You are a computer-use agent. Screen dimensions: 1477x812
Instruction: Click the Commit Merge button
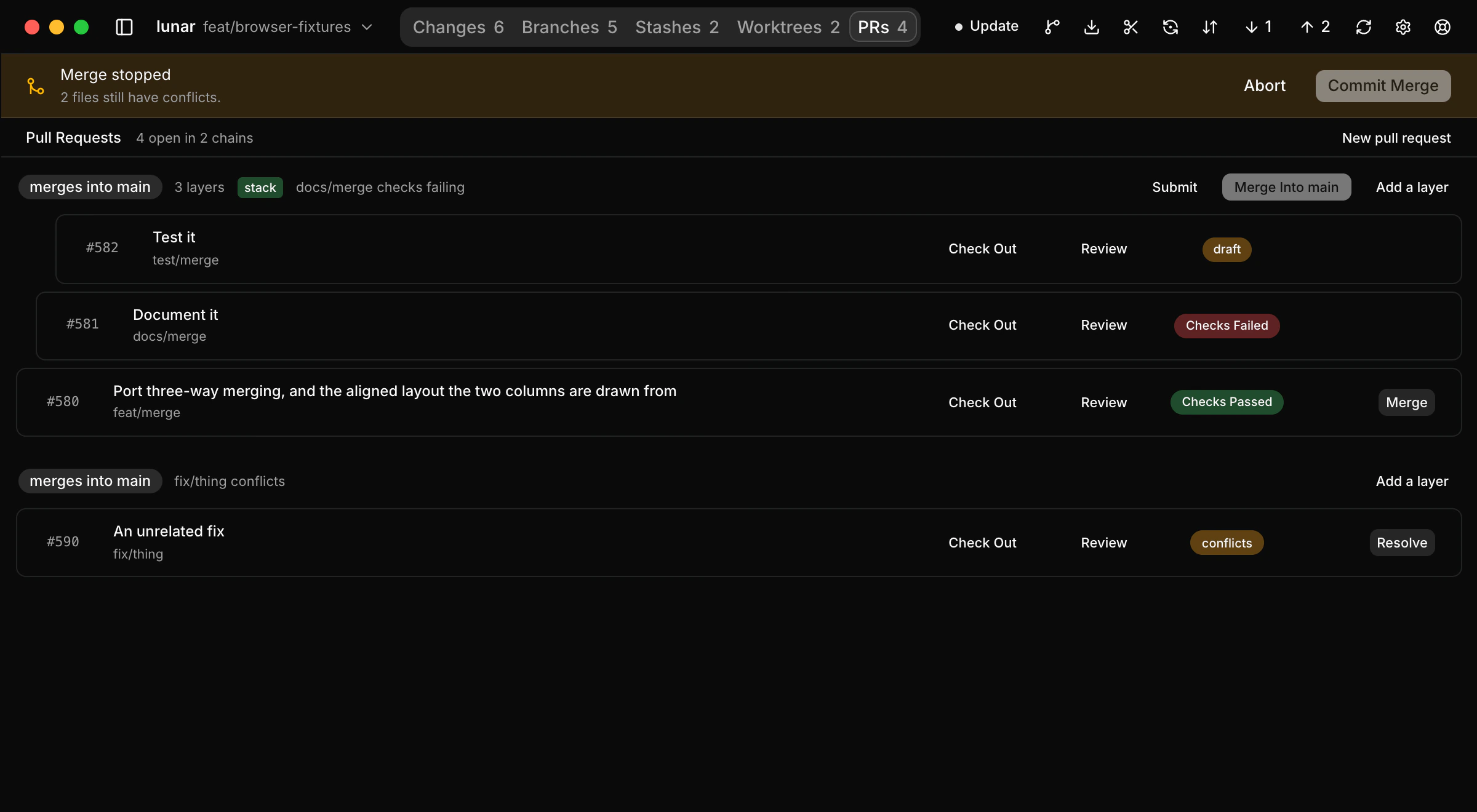point(1383,86)
